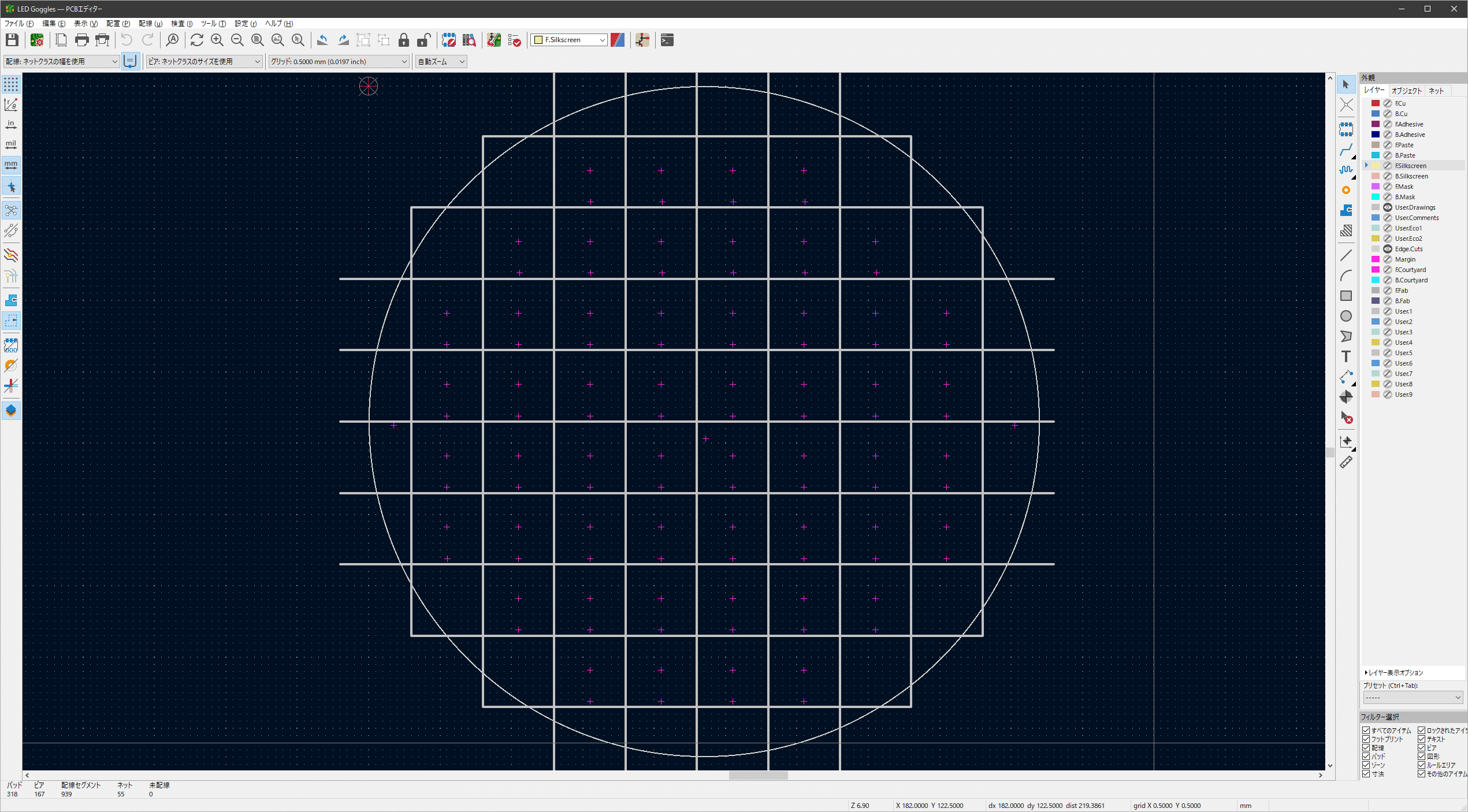Select the Add Text tool
The image size is (1468, 812).
click(1346, 356)
